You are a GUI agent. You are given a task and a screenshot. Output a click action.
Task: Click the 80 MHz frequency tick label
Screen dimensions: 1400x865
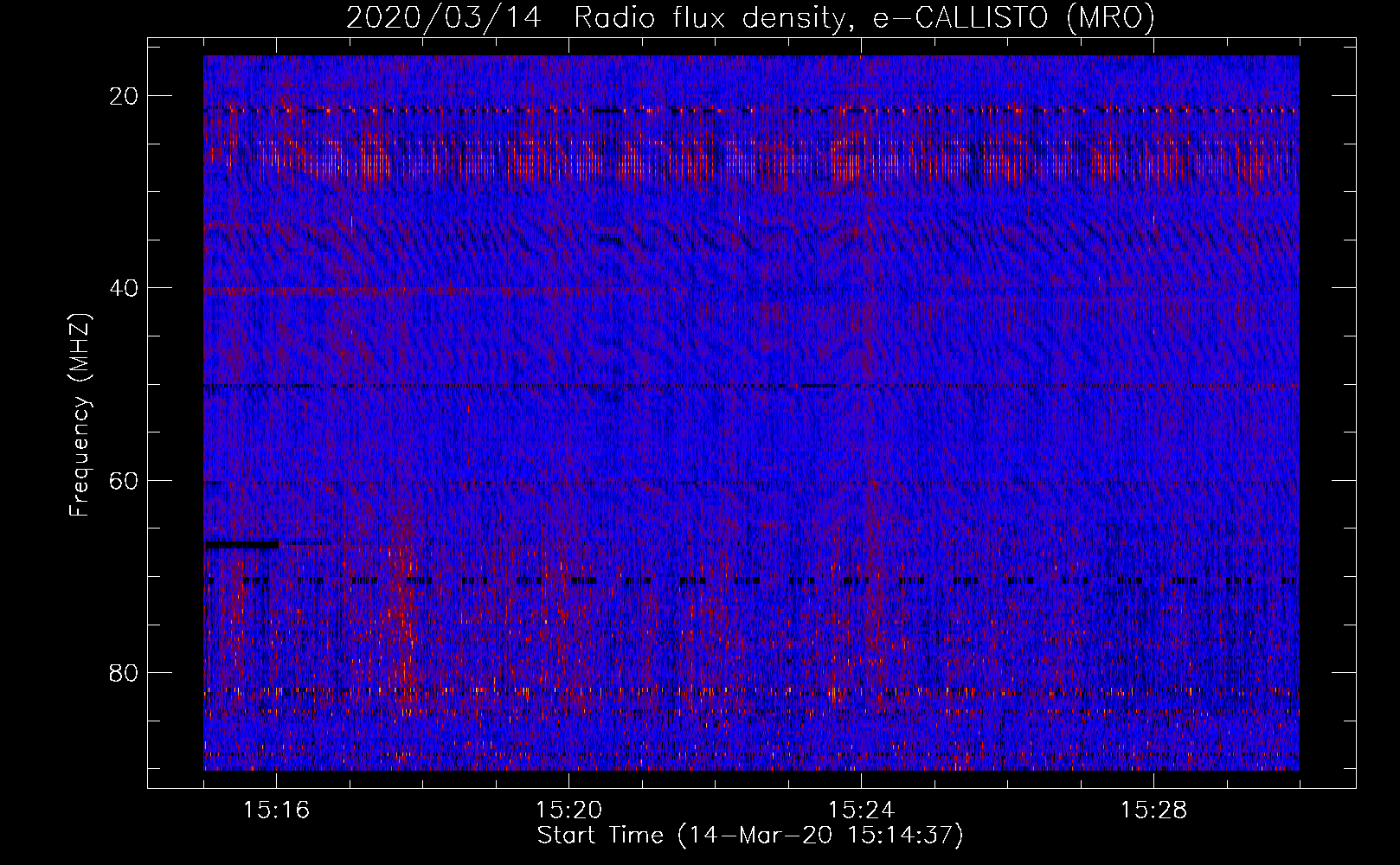125,672
